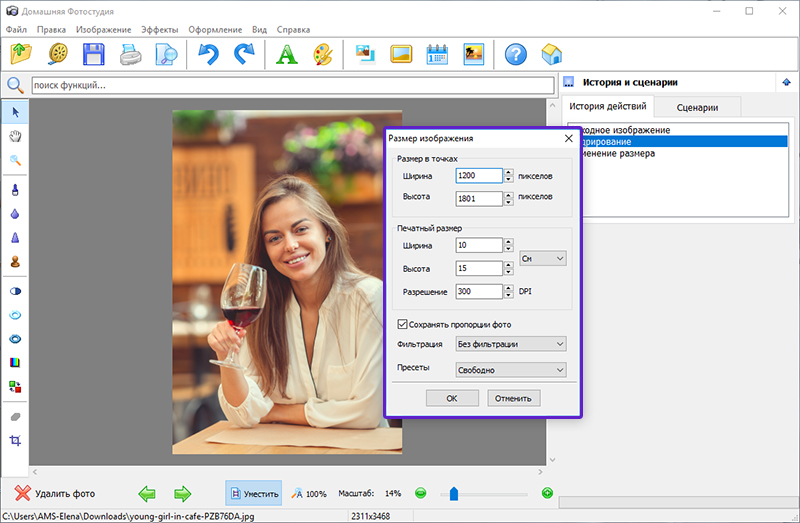This screenshot has width=800, height=523.
Task: Click the zoom scale slider handle
Action: coord(454,493)
